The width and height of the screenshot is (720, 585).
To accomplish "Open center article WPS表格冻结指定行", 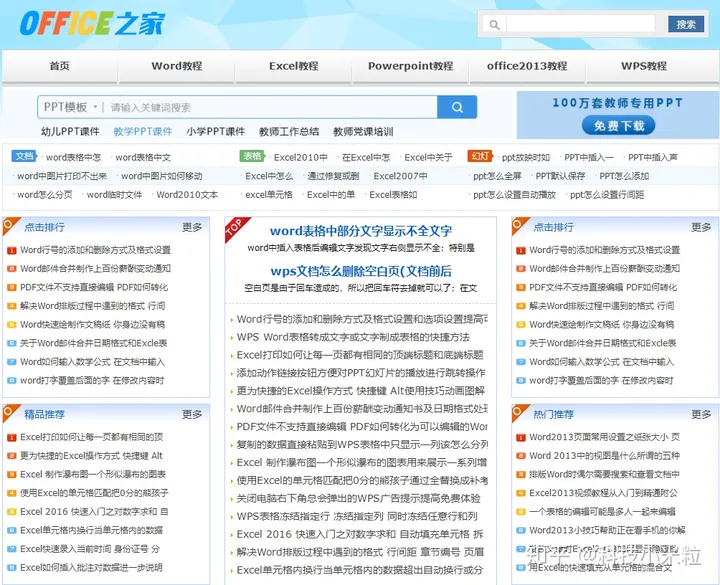I will point(357,516).
